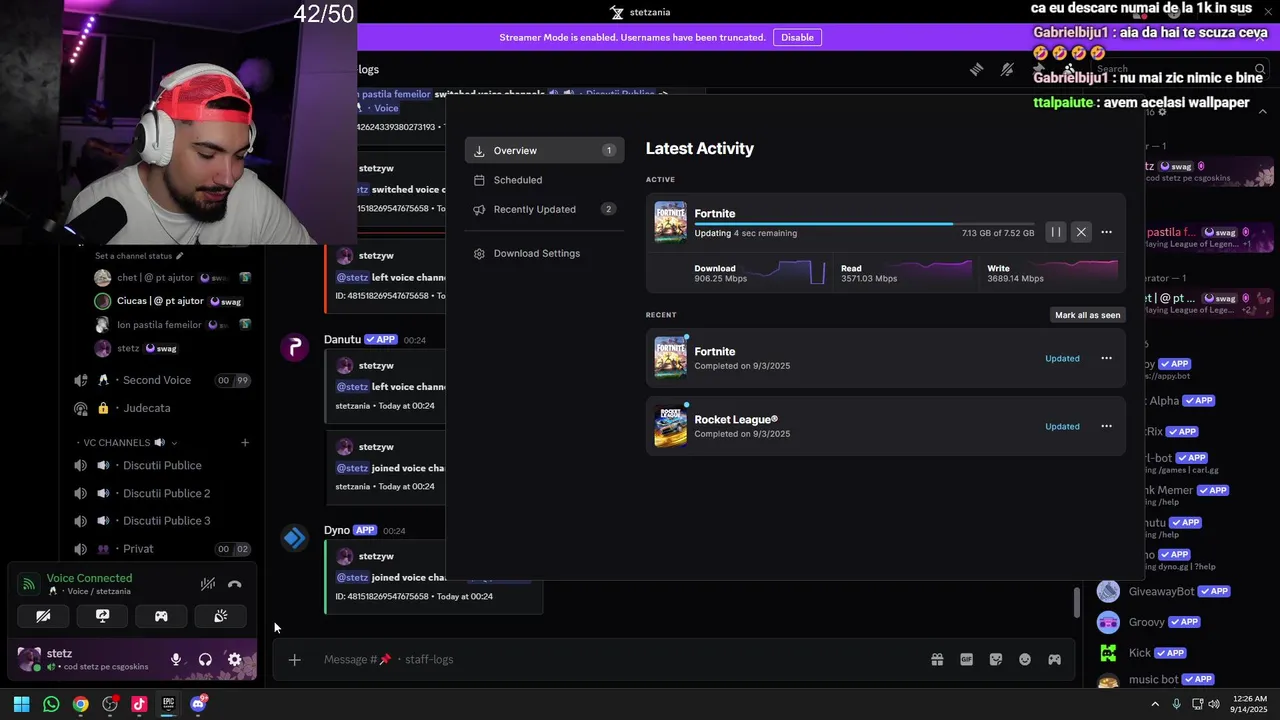
Task: Collapse the VC CHANNELS category
Action: click(127, 443)
